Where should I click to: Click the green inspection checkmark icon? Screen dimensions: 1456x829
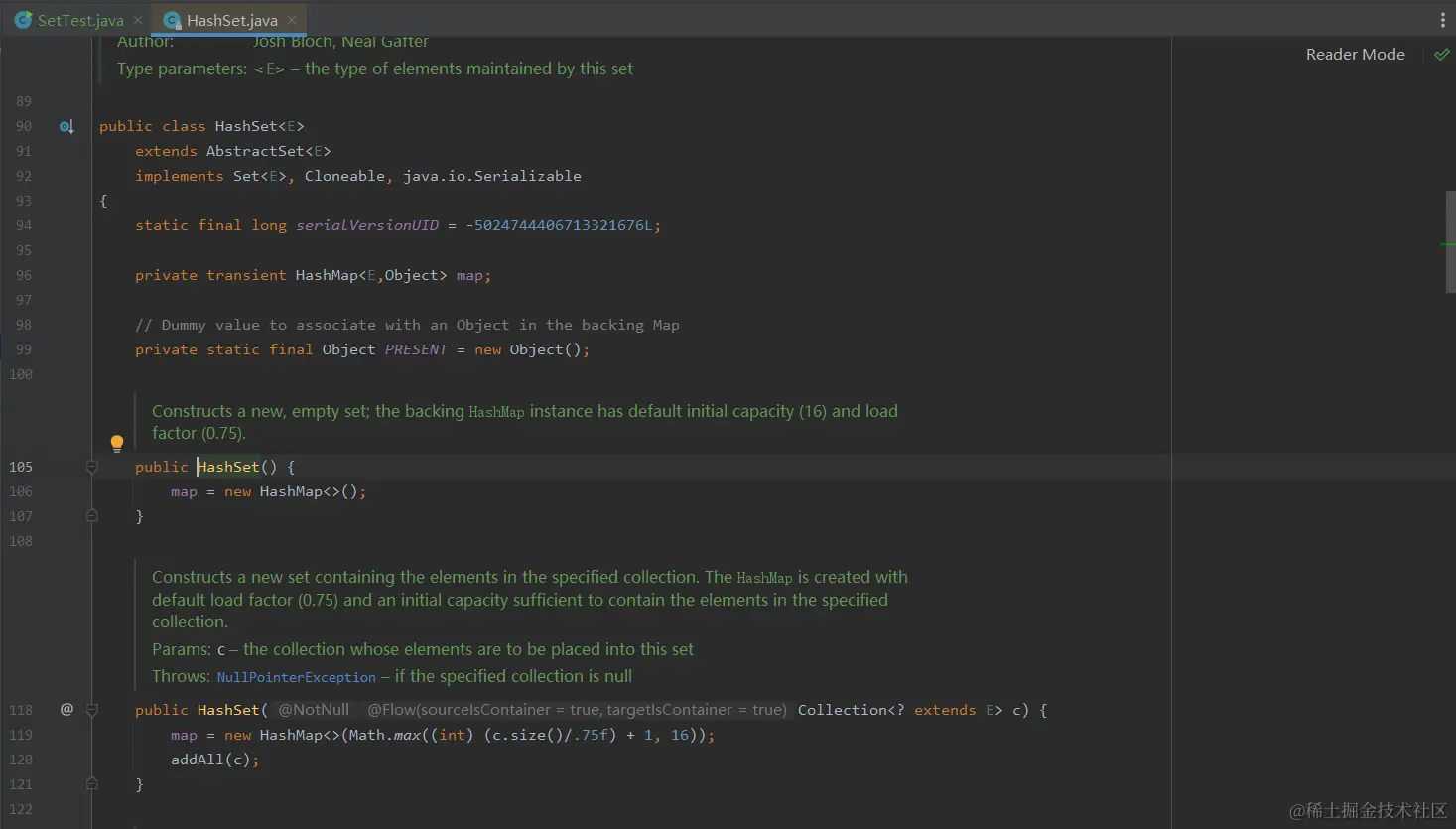tap(1442, 55)
